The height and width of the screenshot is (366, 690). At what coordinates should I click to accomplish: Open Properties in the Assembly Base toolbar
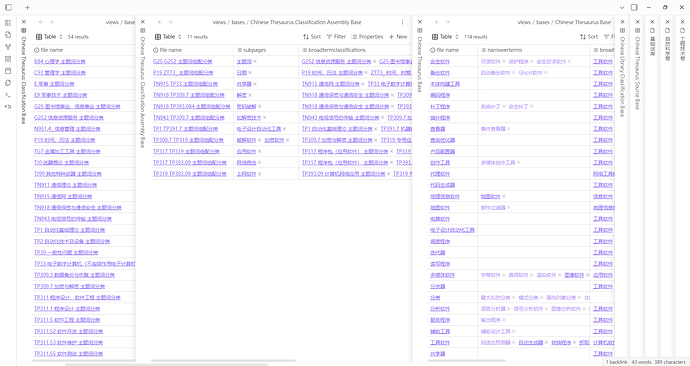point(367,37)
